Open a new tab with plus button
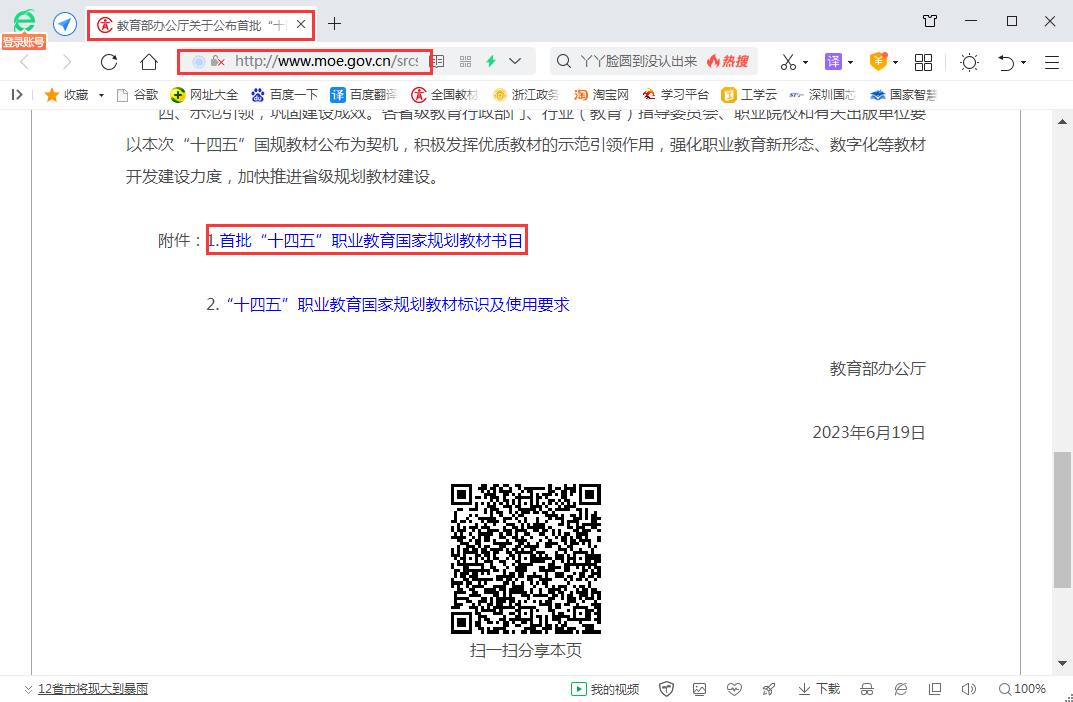The height and width of the screenshot is (702, 1073). pyautogui.click(x=334, y=24)
